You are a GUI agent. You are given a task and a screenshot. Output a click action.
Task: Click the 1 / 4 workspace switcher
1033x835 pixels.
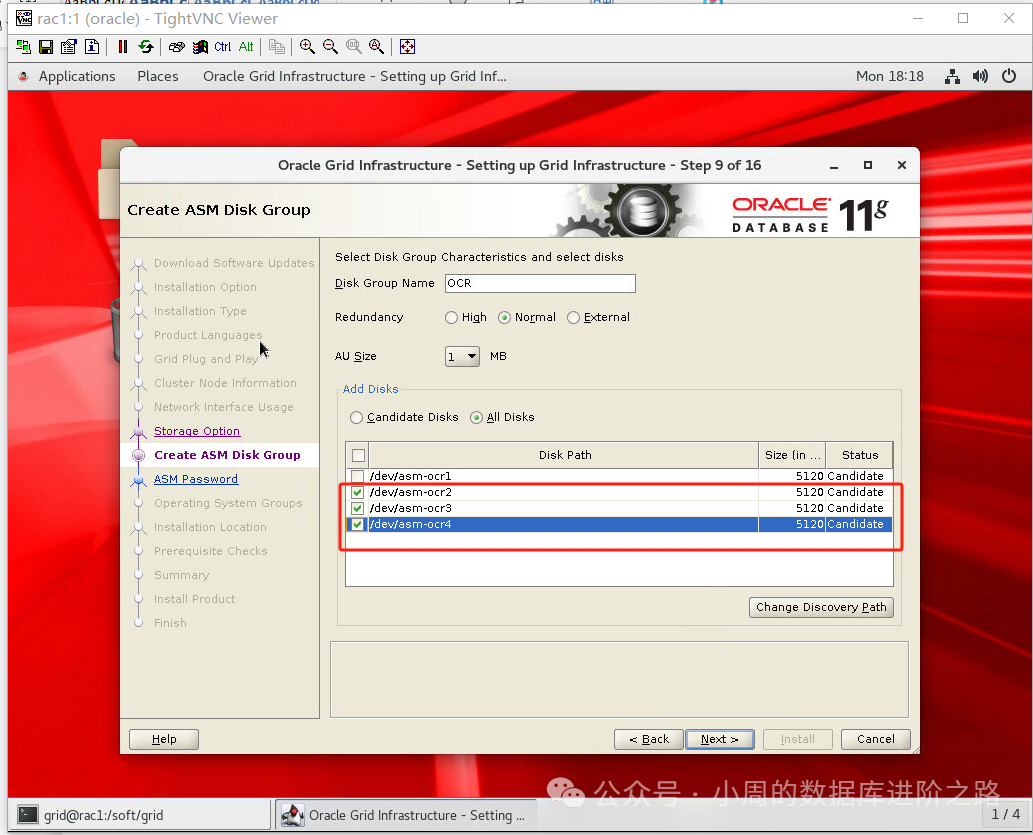(x=1005, y=815)
